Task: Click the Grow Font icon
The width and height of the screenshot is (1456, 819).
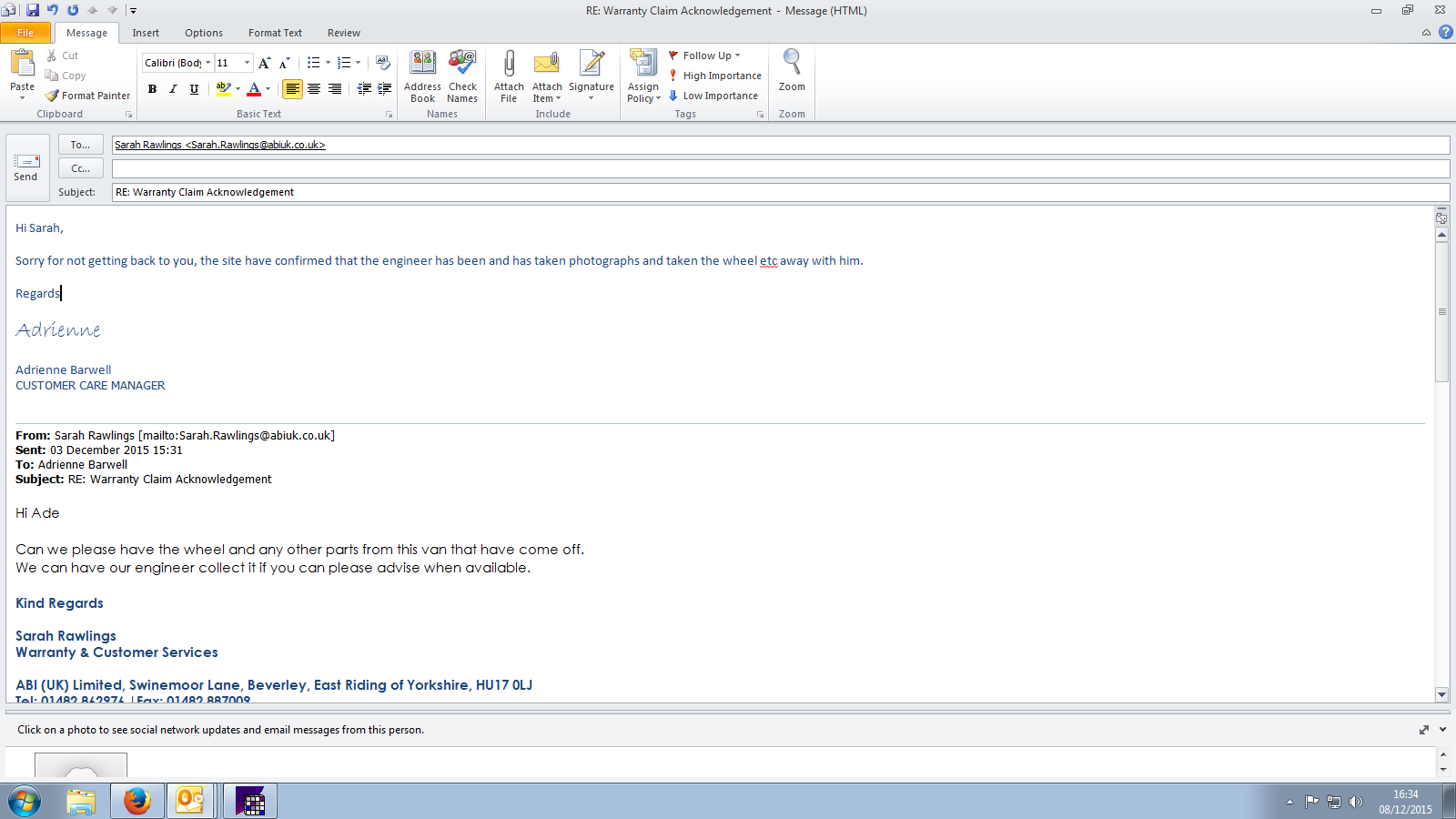Action: (264, 63)
